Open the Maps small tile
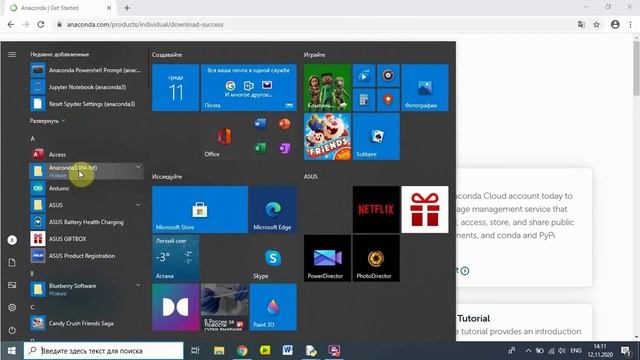The height and width of the screenshot is (360, 640). [388, 100]
